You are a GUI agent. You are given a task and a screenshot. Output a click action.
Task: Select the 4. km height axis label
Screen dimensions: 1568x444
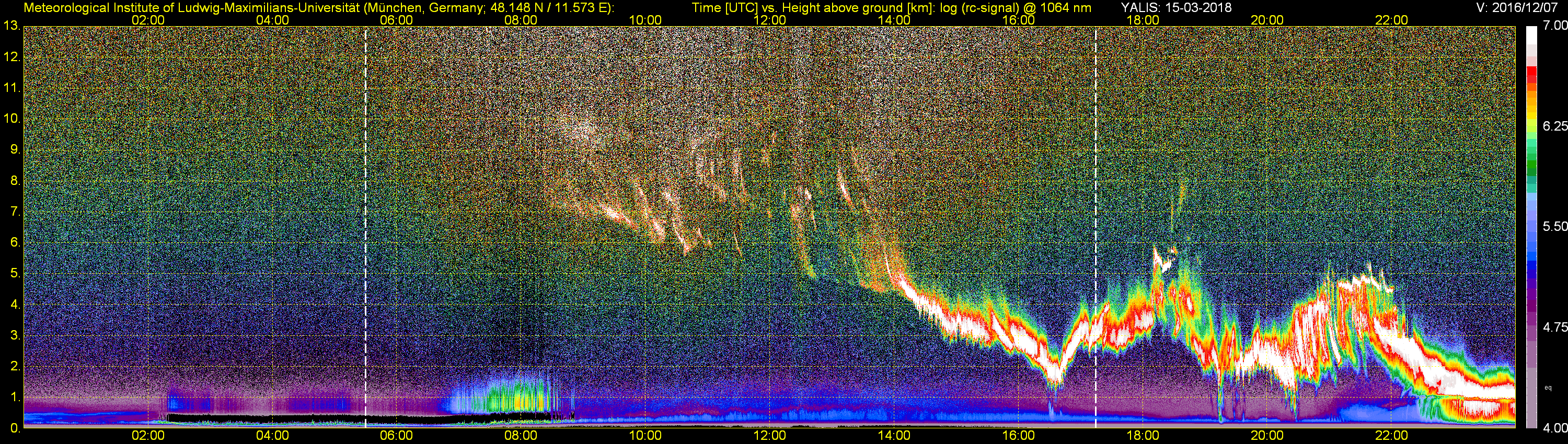15,305
